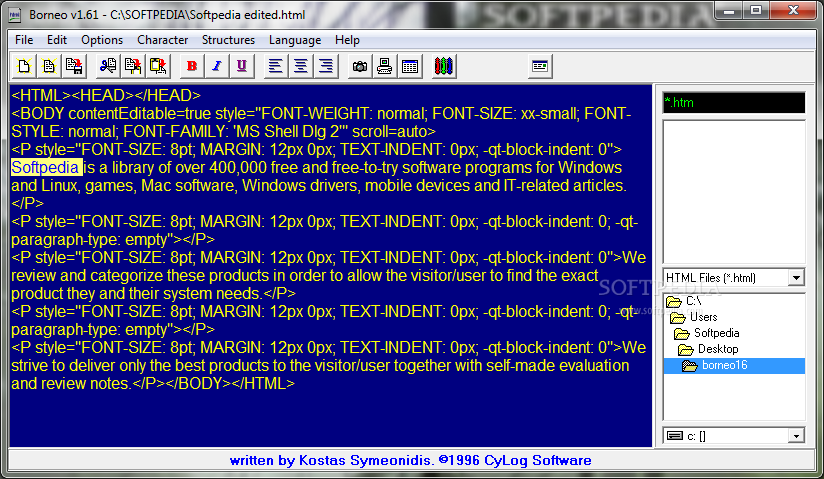824x479 pixels.
Task: Click the <HTML><HEAD></HEAD> line in editor
Action: (106, 95)
